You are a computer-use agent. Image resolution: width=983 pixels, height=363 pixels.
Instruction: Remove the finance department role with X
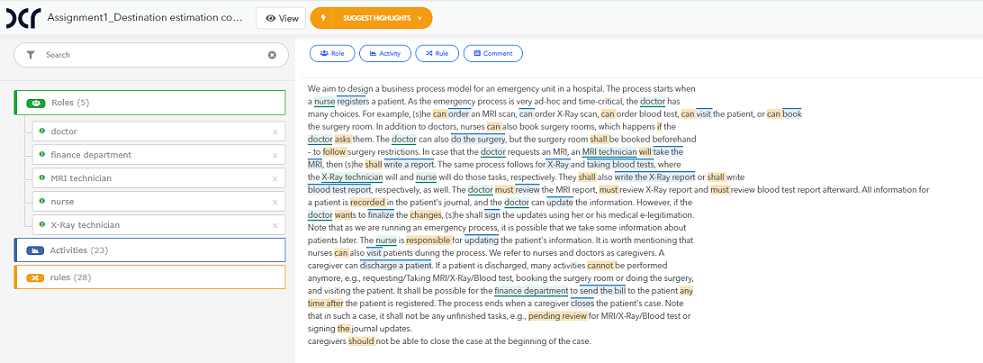275,155
